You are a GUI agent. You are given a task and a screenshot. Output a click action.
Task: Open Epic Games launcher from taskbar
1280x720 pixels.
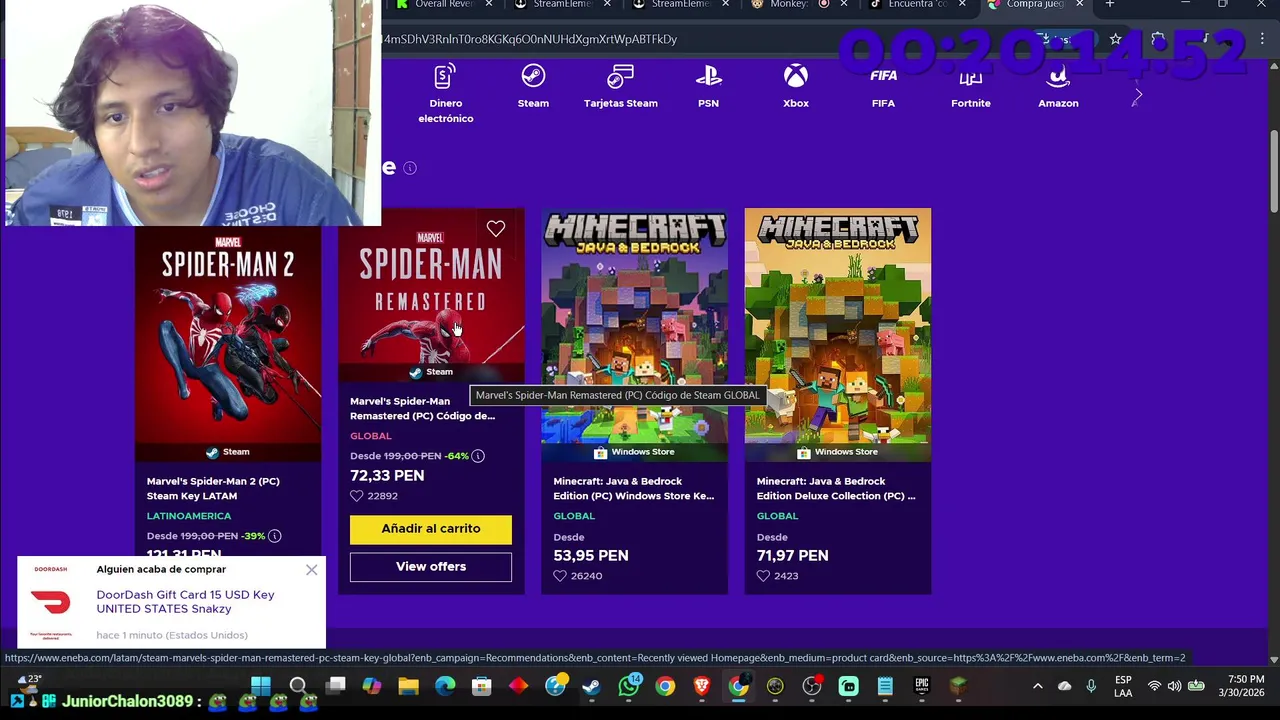click(x=922, y=686)
